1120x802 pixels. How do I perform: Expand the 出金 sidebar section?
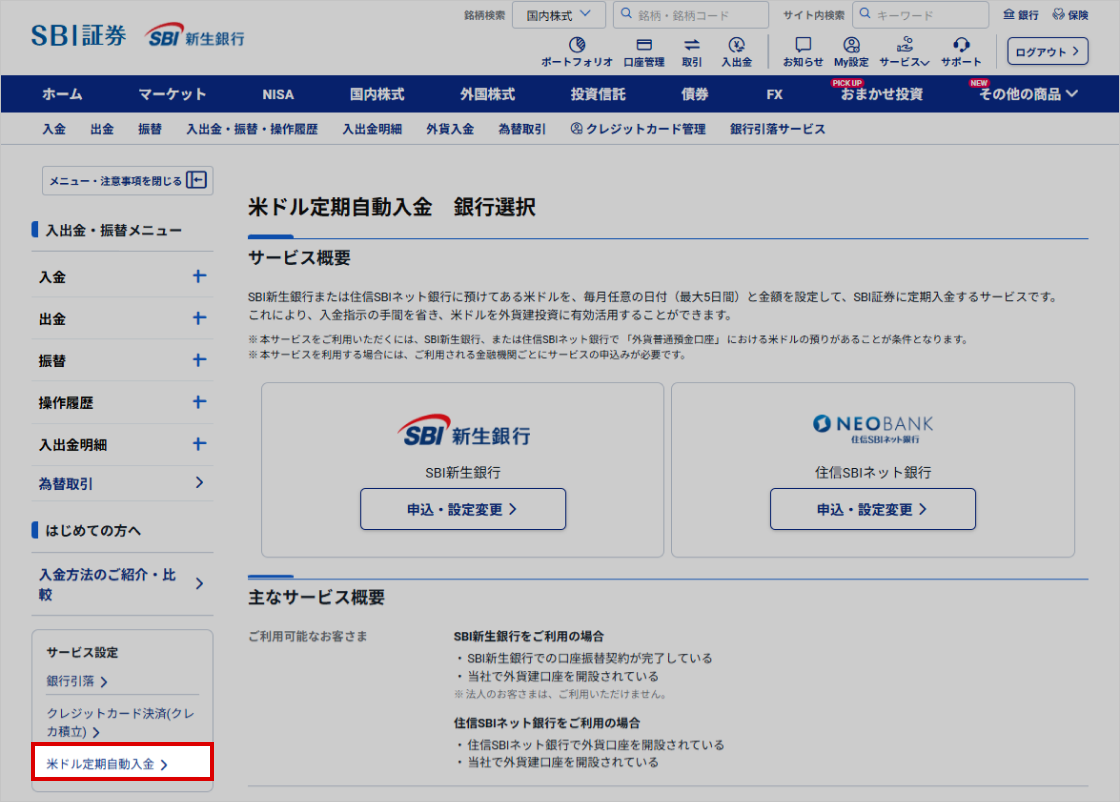(199, 319)
